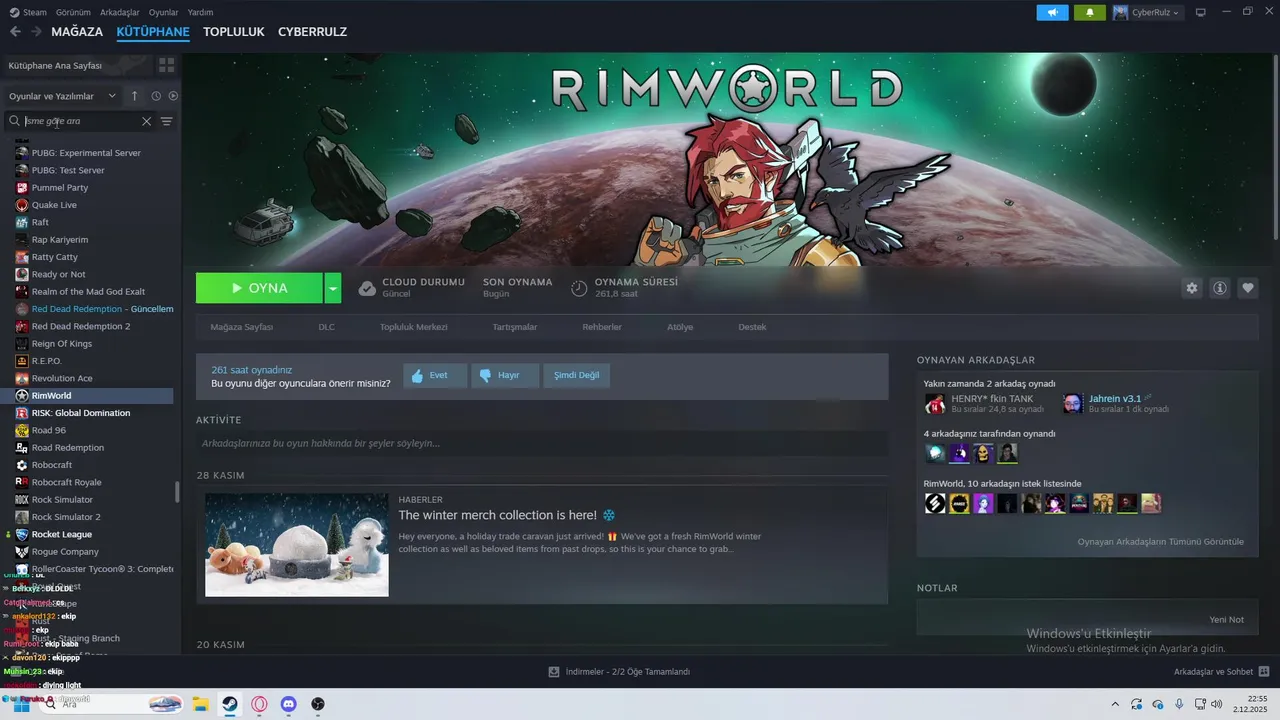Open the announcements megaphone icon
Image resolution: width=1280 pixels, height=720 pixels.
click(x=1052, y=12)
